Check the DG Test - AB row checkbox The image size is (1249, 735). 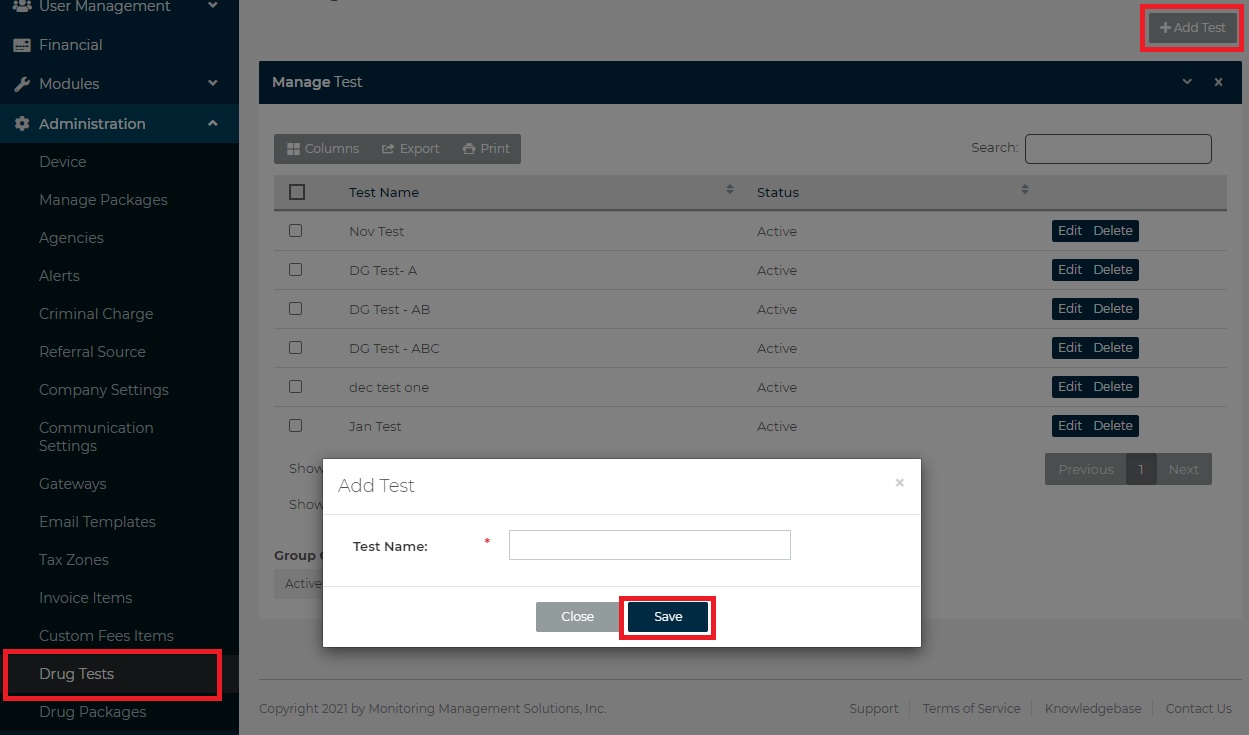pos(295,308)
